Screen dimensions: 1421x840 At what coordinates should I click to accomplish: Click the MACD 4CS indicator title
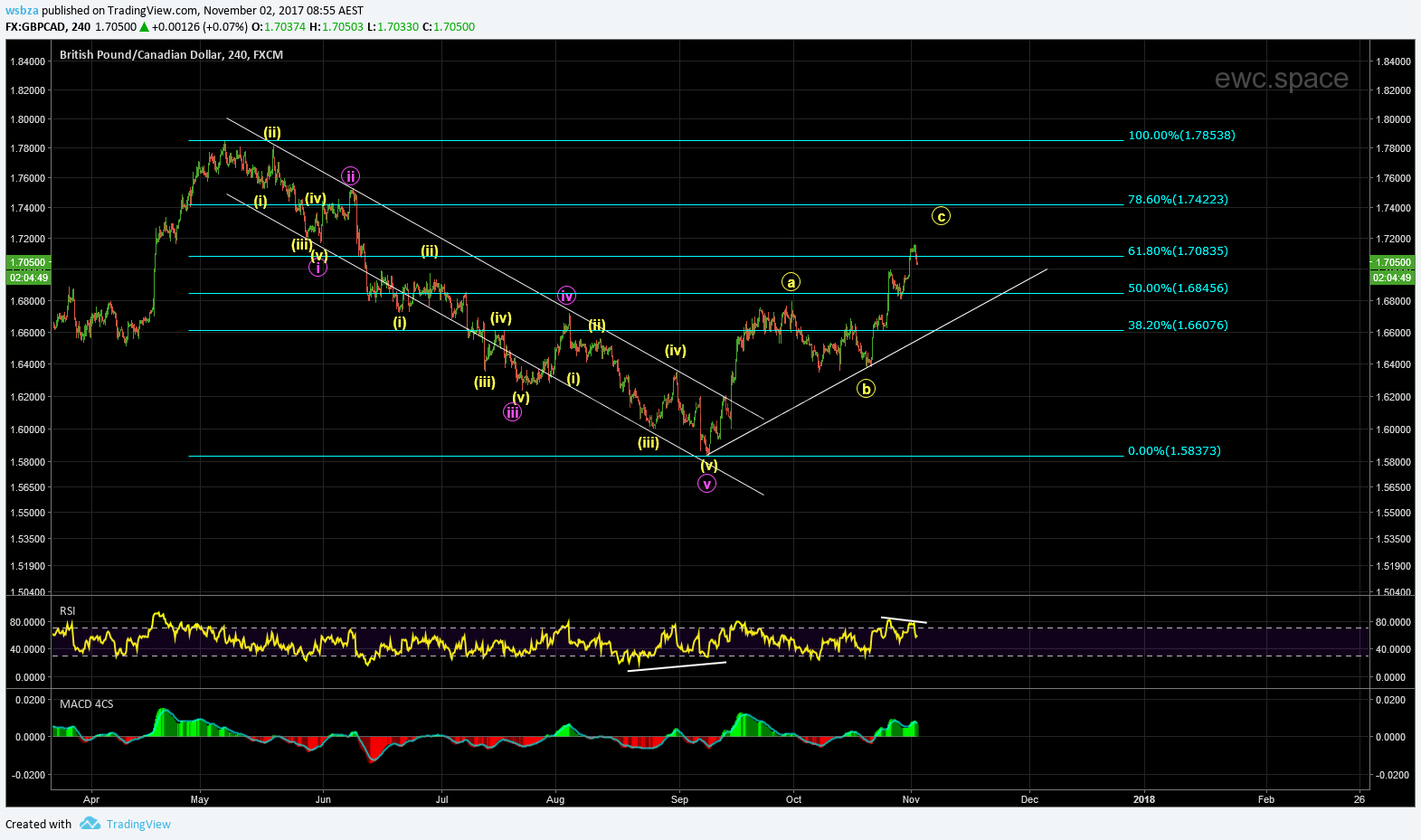pos(87,703)
